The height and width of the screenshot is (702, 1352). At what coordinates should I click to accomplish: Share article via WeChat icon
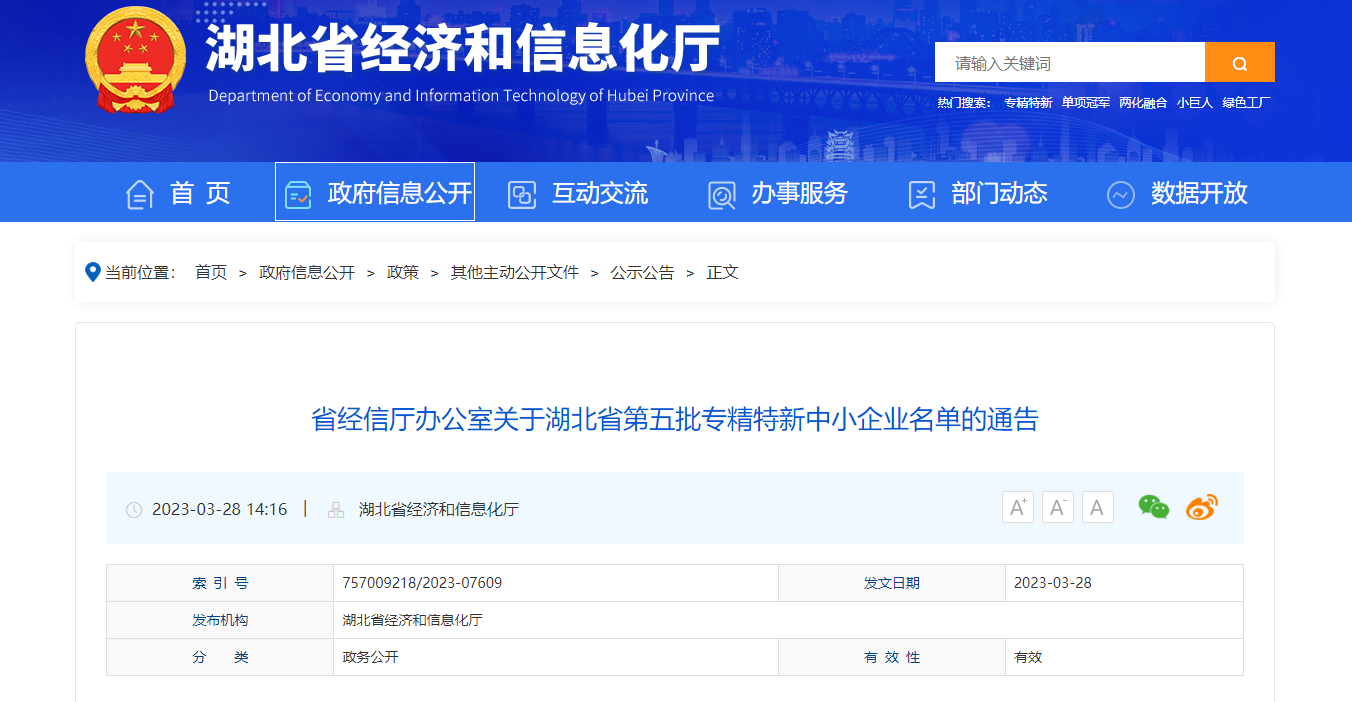tap(1154, 507)
